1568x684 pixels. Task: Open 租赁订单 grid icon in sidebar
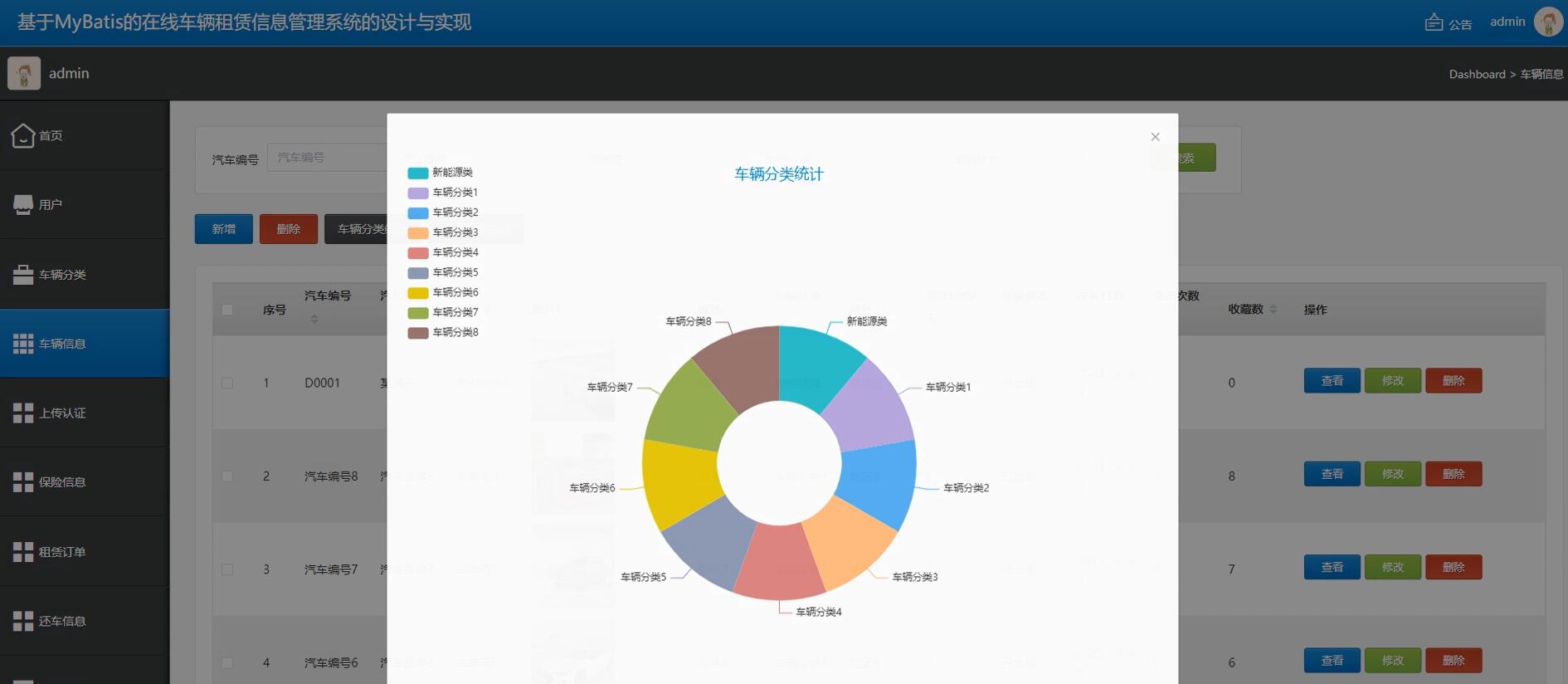(x=23, y=551)
